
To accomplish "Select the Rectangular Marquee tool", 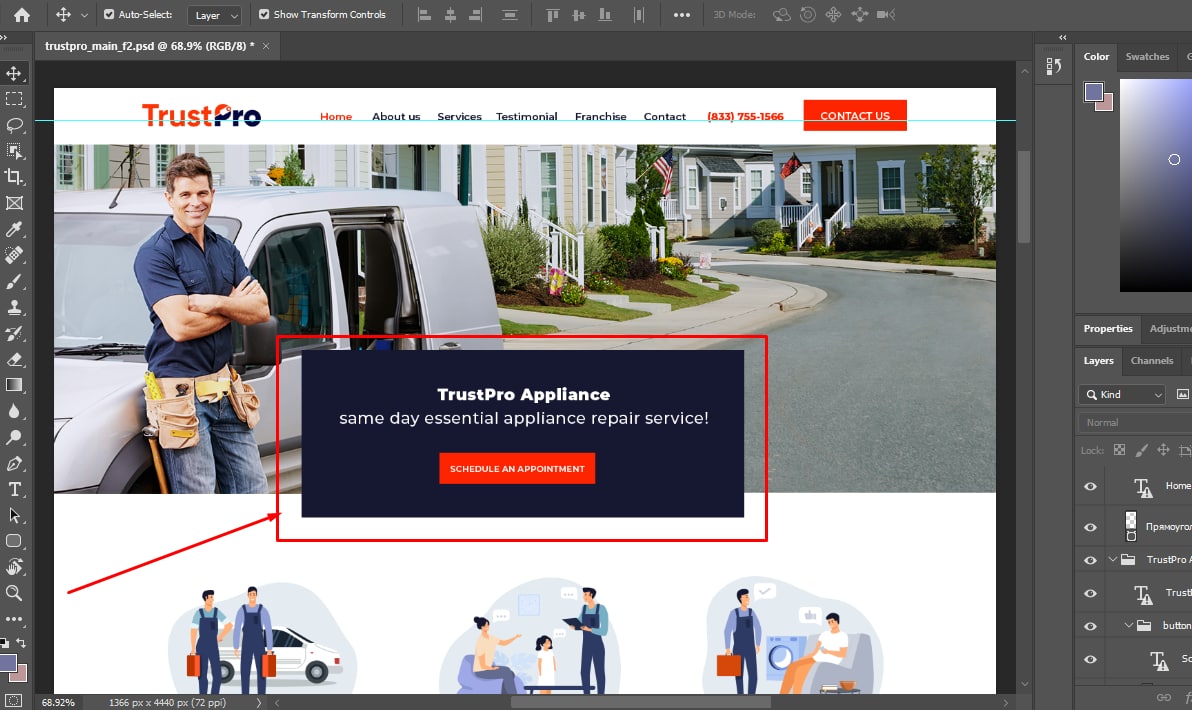I will click(x=14, y=99).
